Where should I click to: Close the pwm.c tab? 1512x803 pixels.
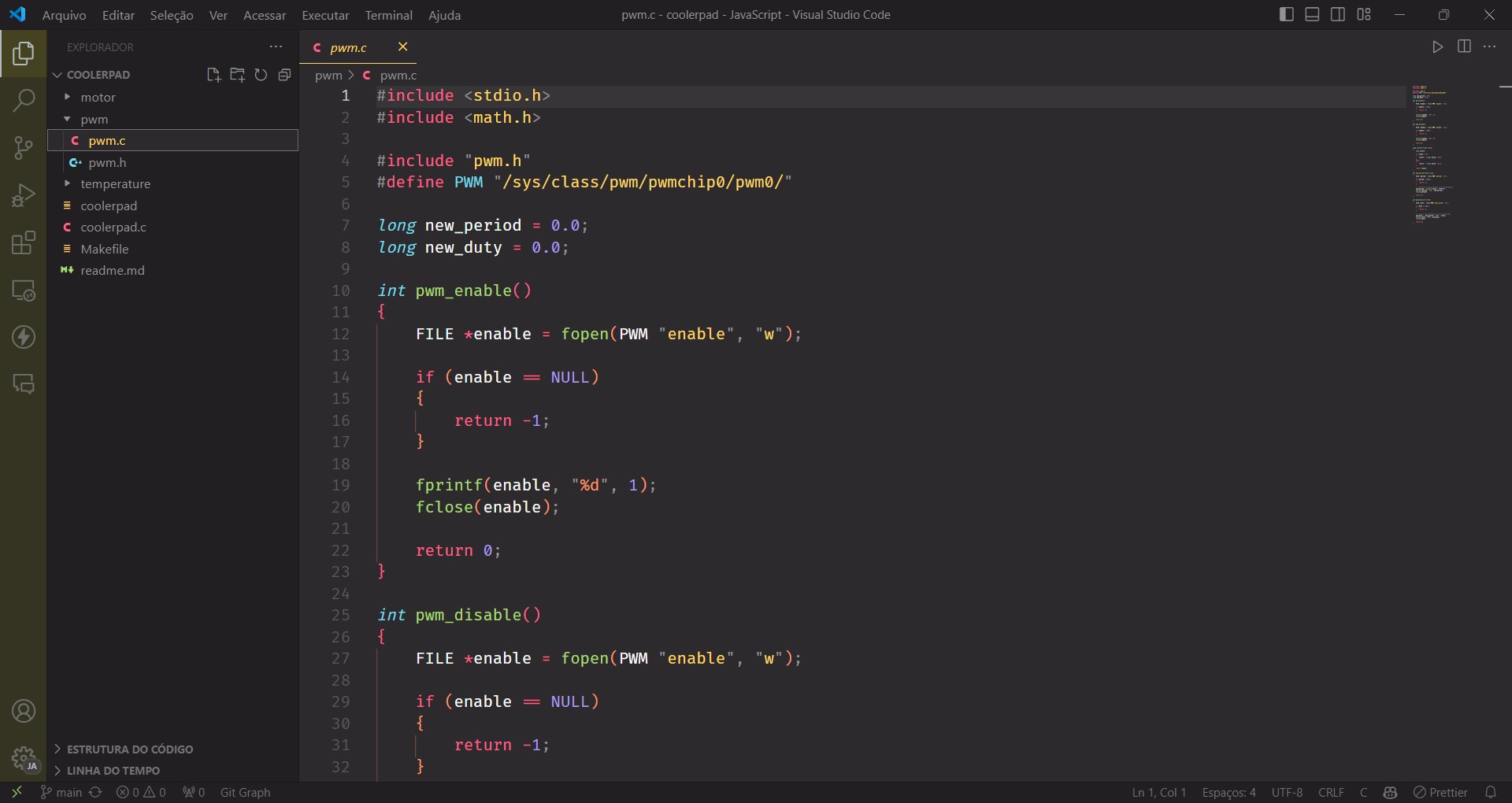coord(402,46)
